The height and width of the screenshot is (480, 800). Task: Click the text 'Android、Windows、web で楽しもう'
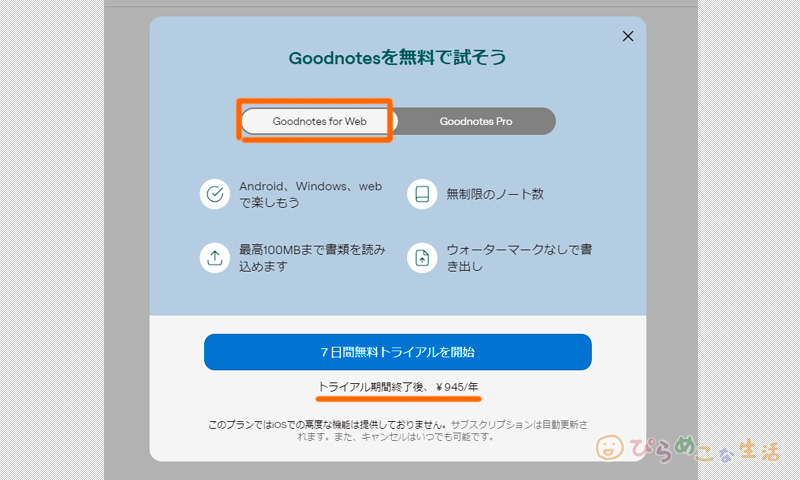[310, 194]
